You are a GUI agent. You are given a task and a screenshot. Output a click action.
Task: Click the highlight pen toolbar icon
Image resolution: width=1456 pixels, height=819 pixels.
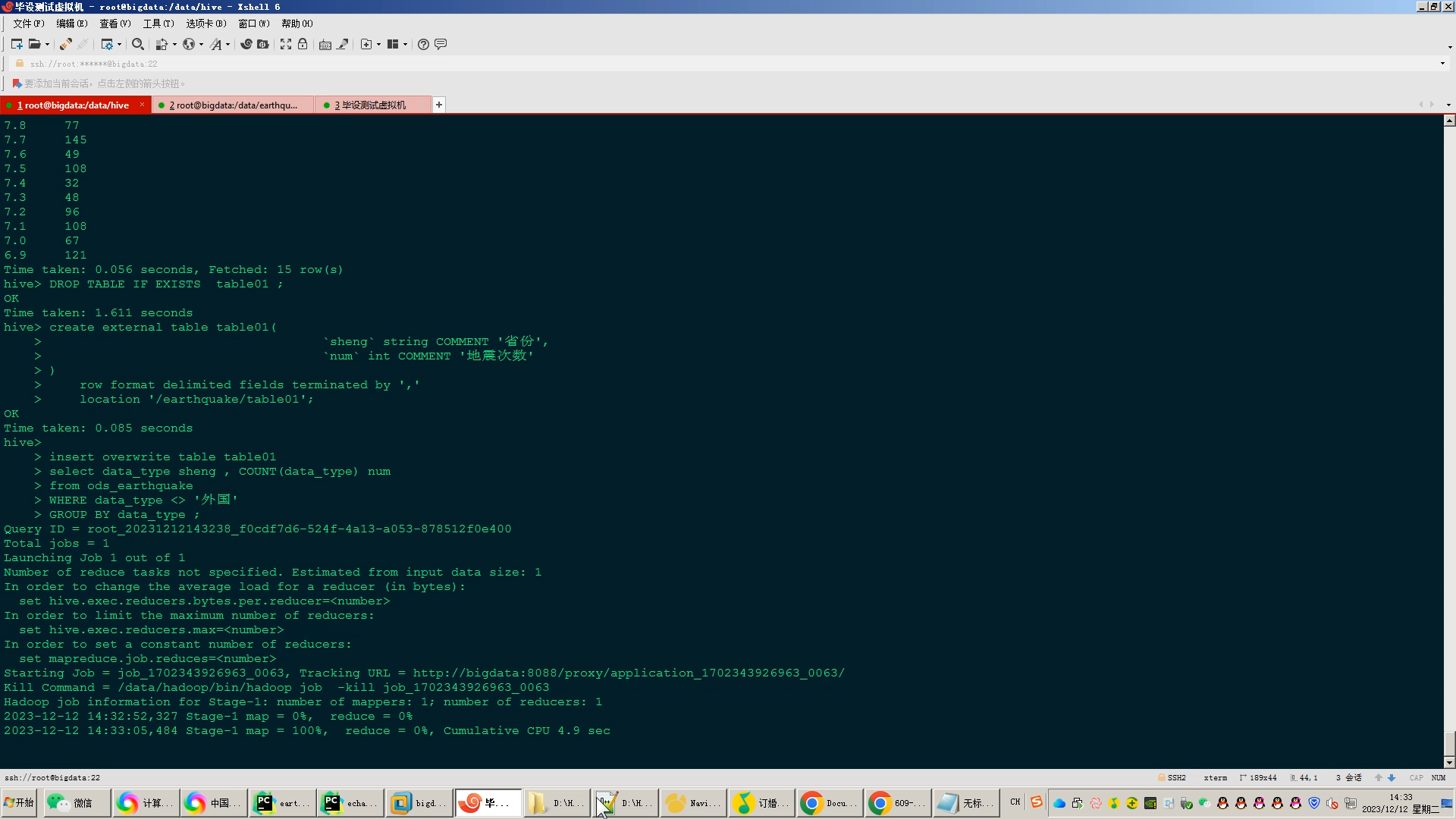click(343, 44)
